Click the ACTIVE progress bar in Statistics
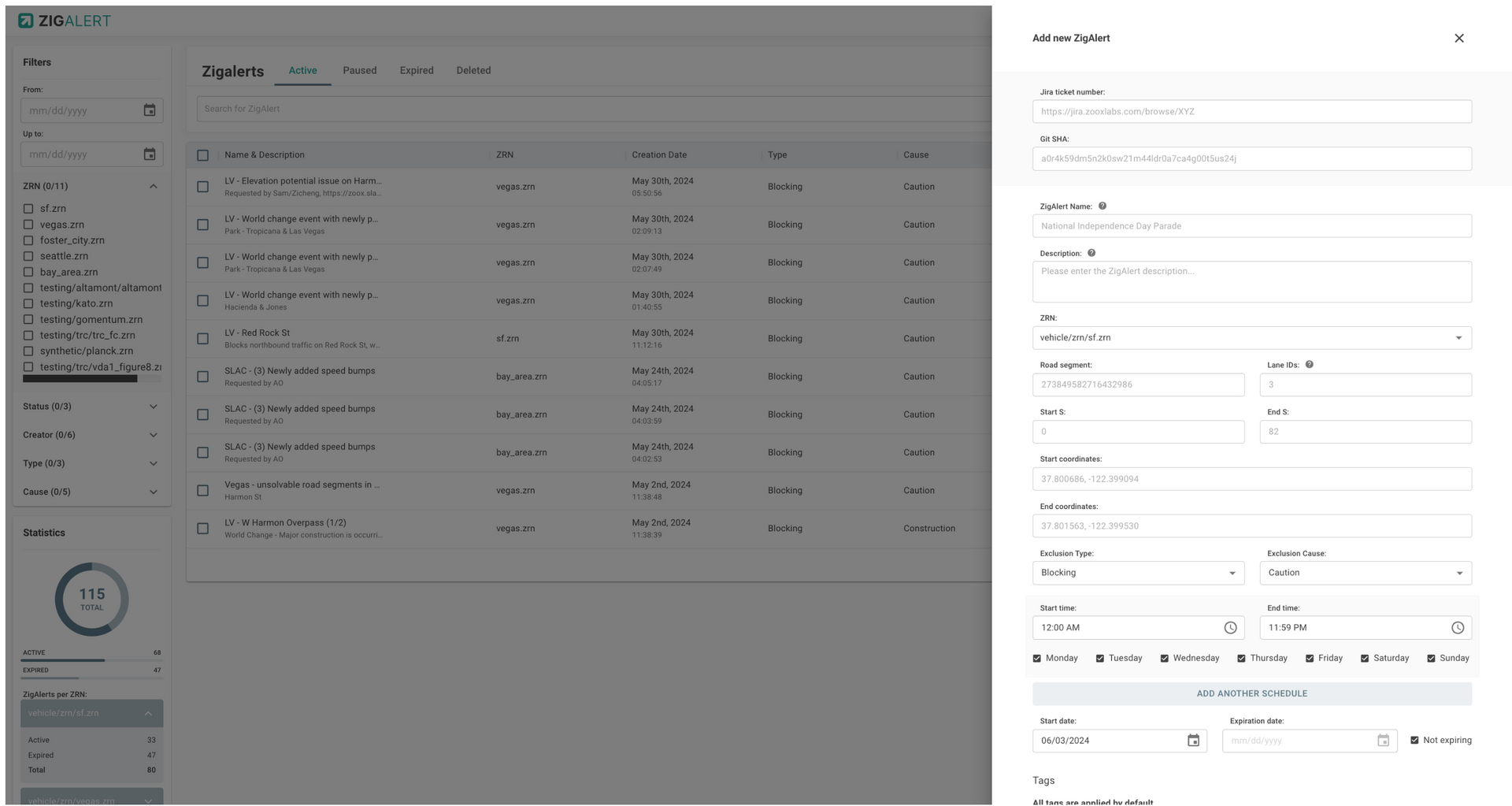Screen dimensions: 1512x806 point(91,660)
